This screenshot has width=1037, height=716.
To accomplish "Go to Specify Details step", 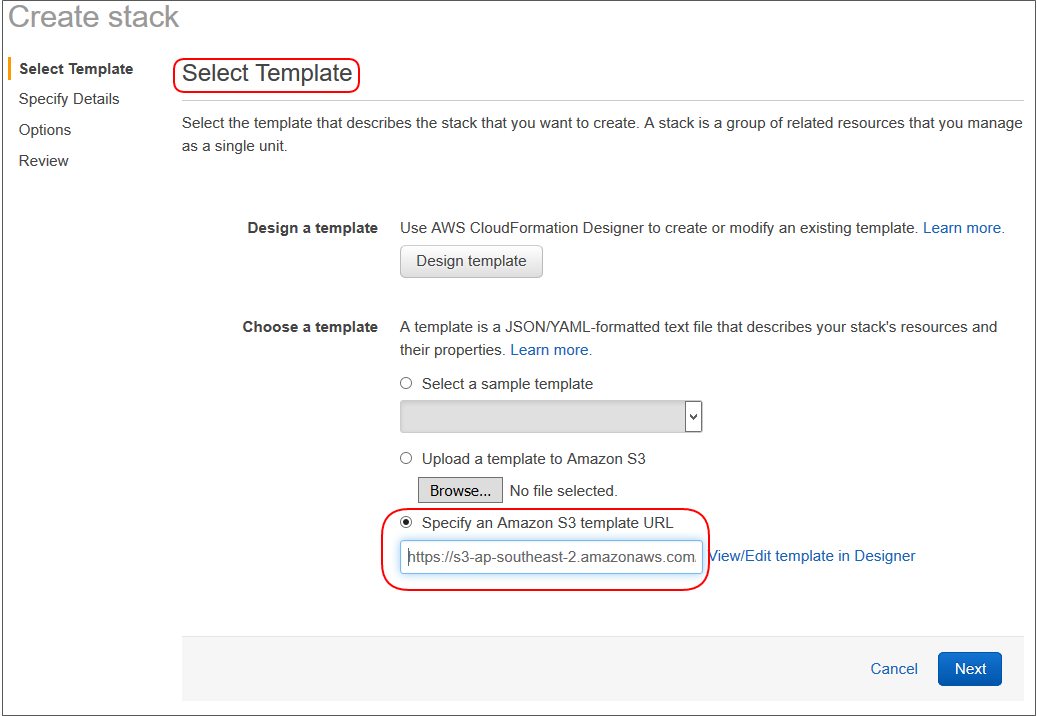I will click(x=69, y=99).
